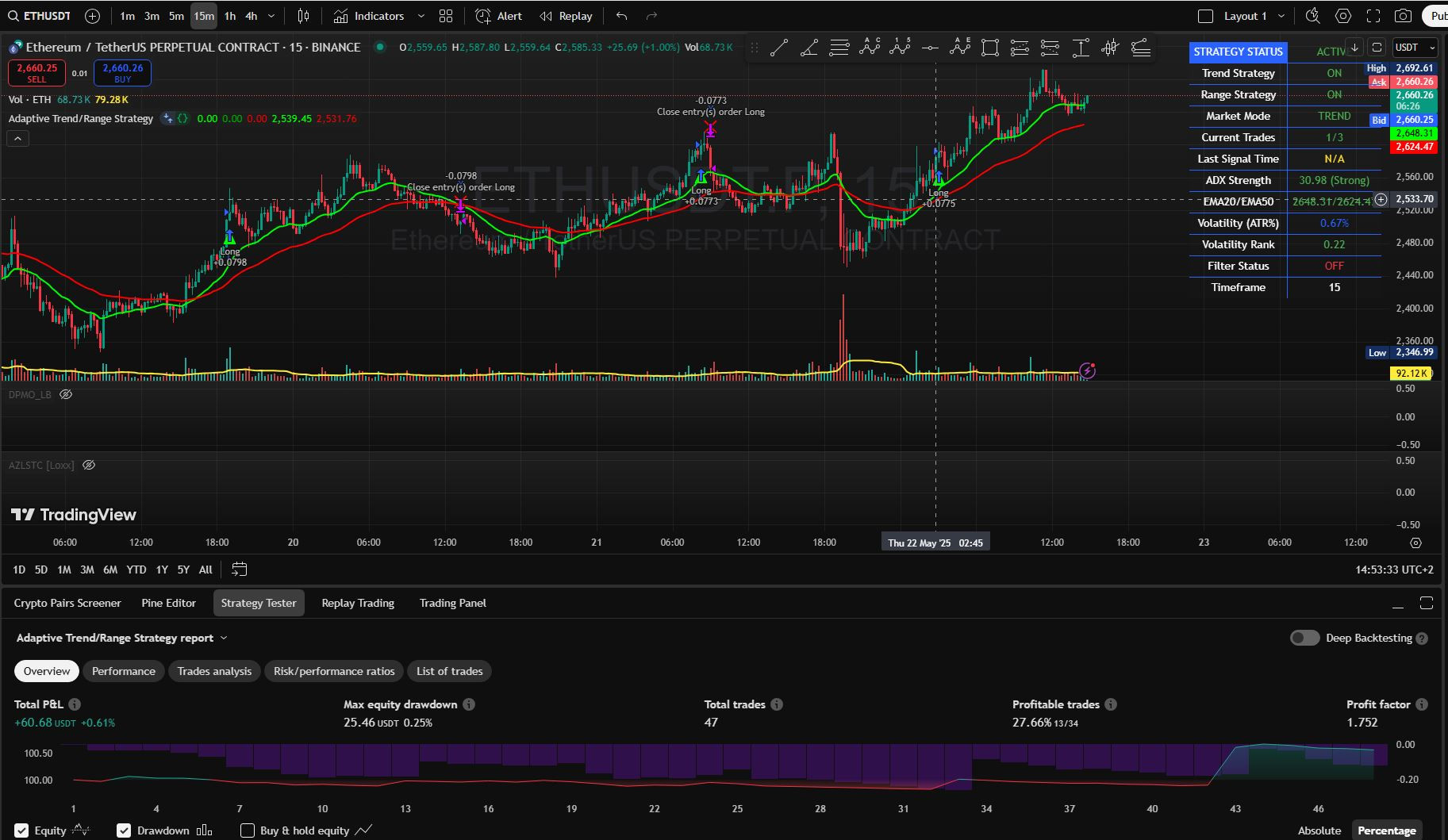Viewport: 1448px width, 840px height.
Task: Select the Performance report tab
Action: 124,671
